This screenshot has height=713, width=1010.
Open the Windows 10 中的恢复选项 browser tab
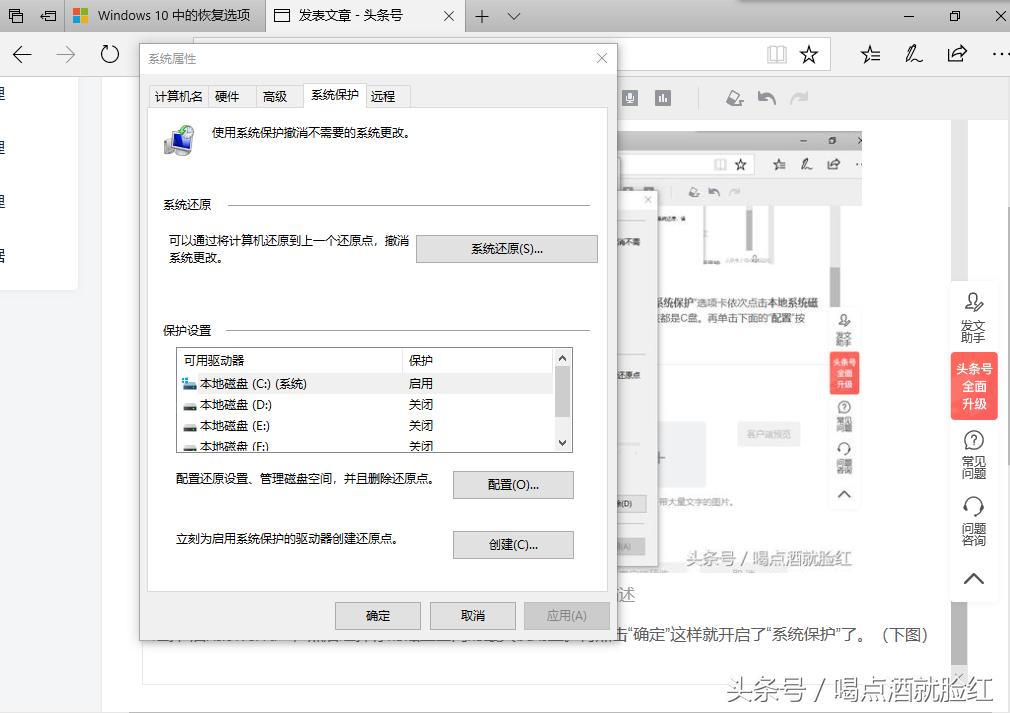pyautogui.click(x=175, y=16)
